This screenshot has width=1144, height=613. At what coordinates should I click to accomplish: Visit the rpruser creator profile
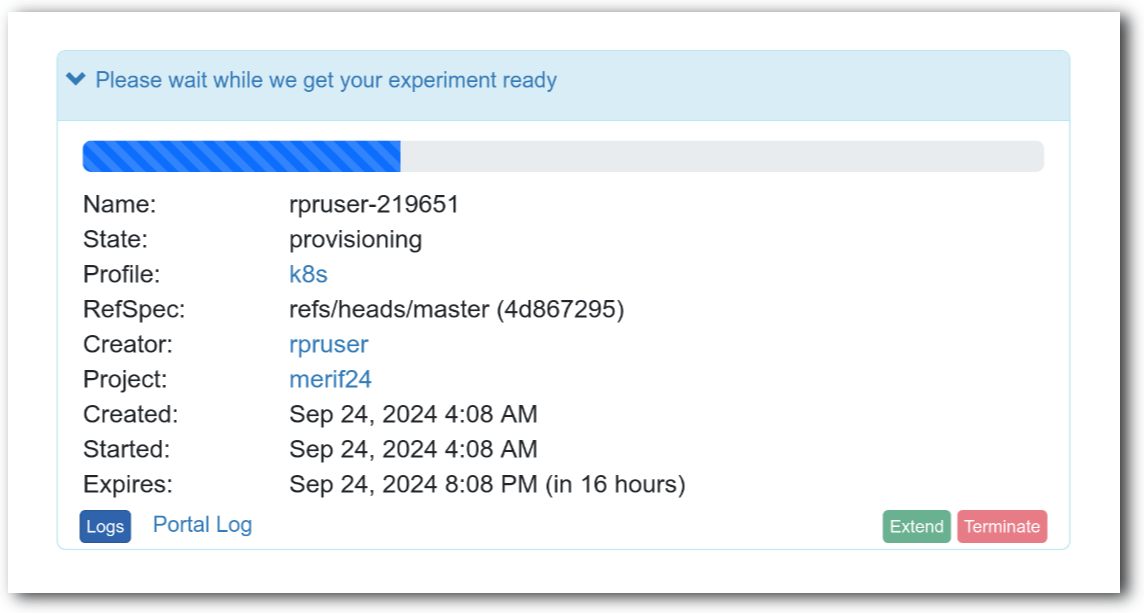(x=328, y=344)
